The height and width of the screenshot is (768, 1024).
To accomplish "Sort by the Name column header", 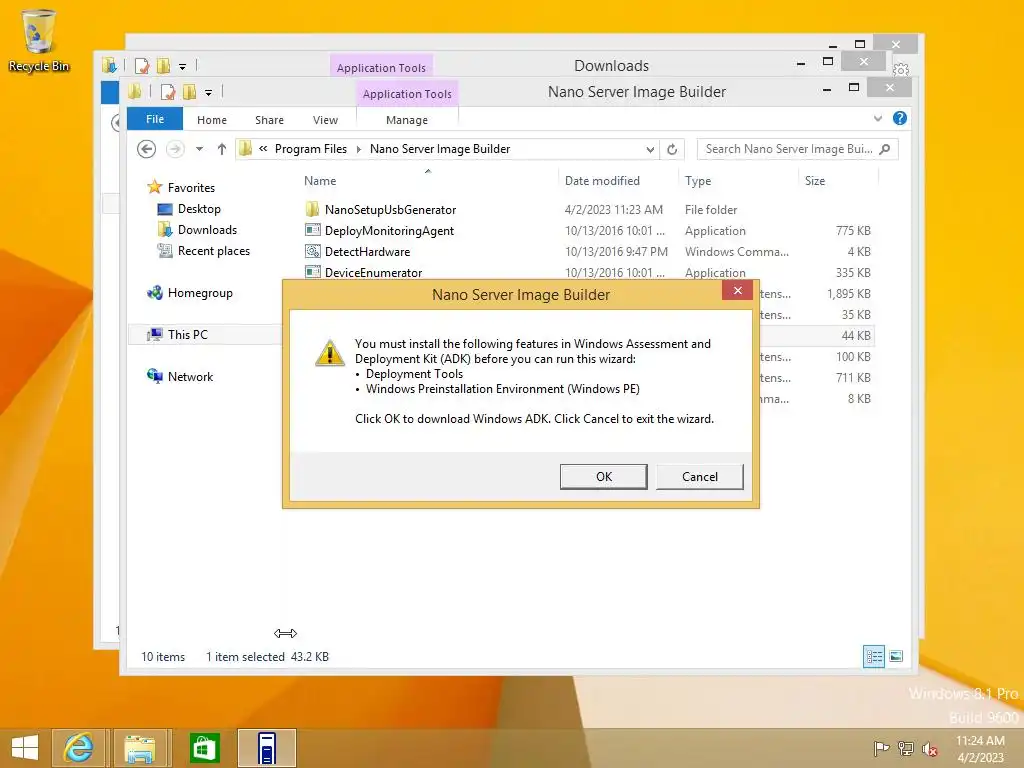I will pyautogui.click(x=320, y=181).
